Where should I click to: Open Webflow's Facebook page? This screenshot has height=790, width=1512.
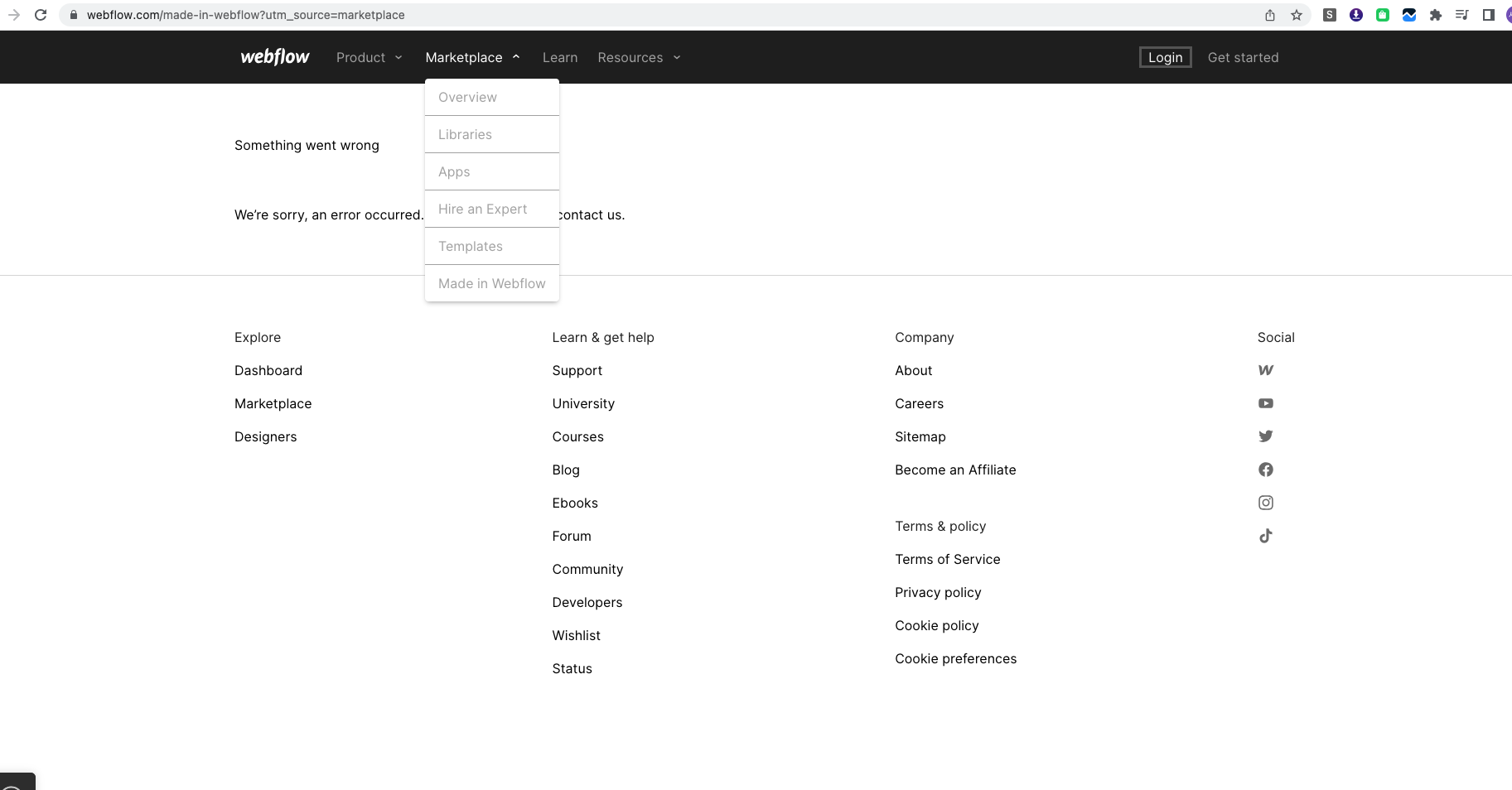(1266, 470)
